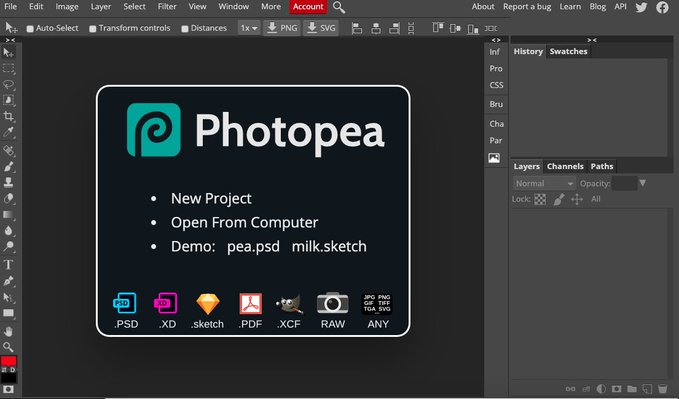This screenshot has height=399, width=679.
Task: Select the Gradient tool
Action: pyautogui.click(x=8, y=214)
